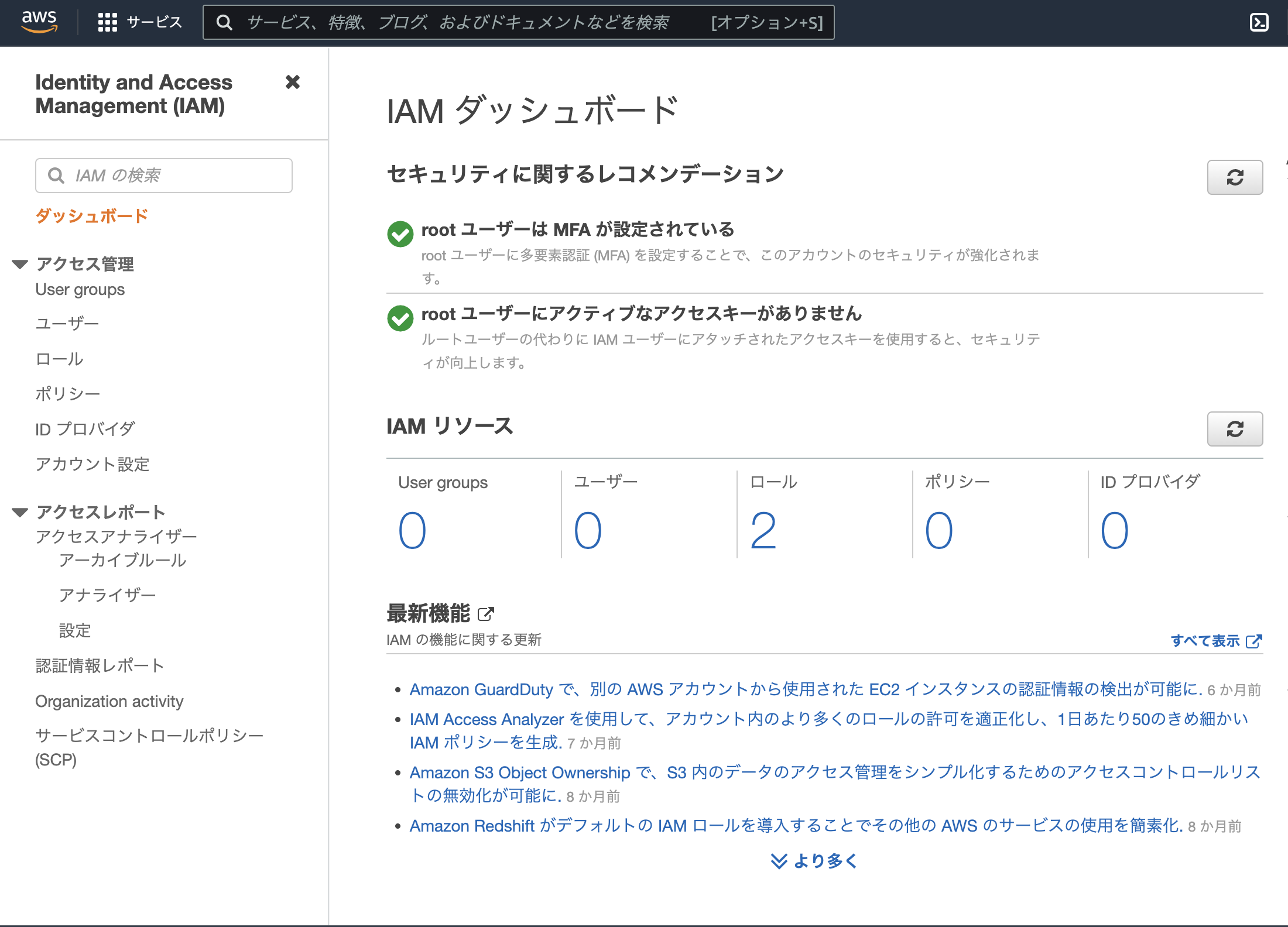
Task: Click the AWS logo home icon
Action: point(39,22)
